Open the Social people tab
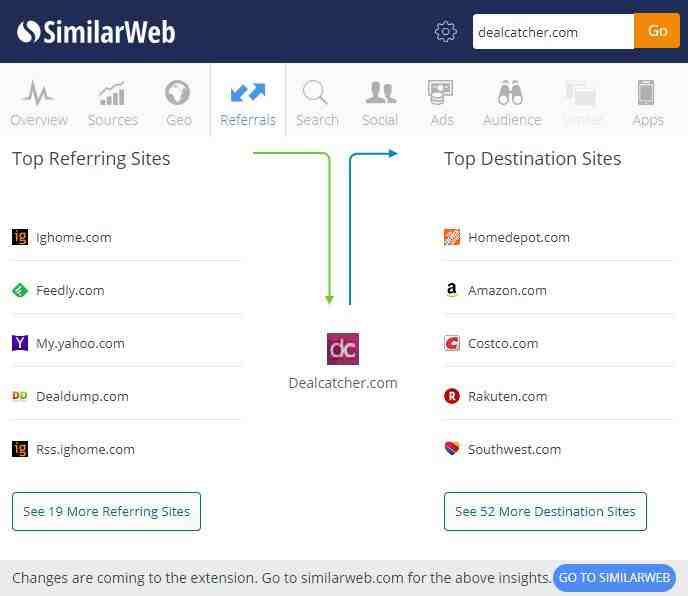Screen dimensions: 688x596 point(380,103)
